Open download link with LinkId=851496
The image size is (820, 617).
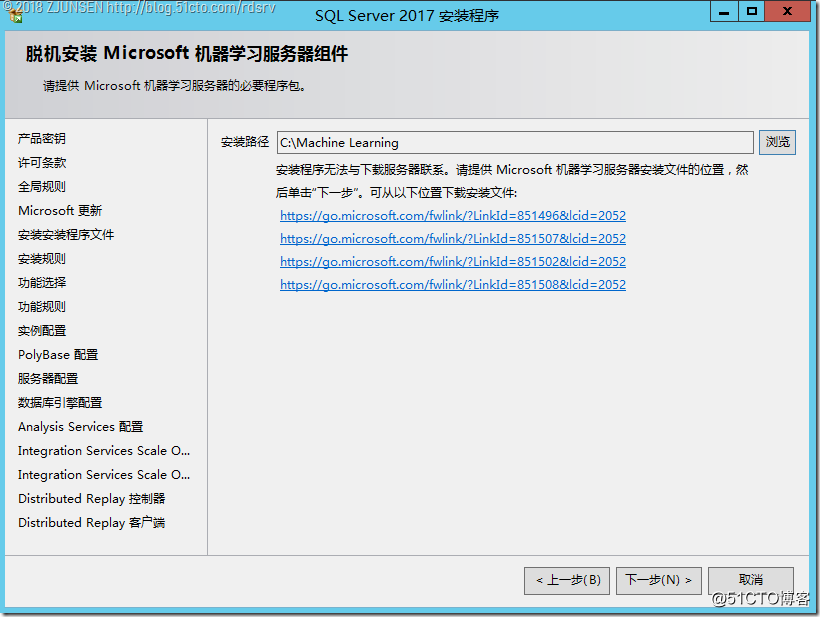(x=453, y=215)
